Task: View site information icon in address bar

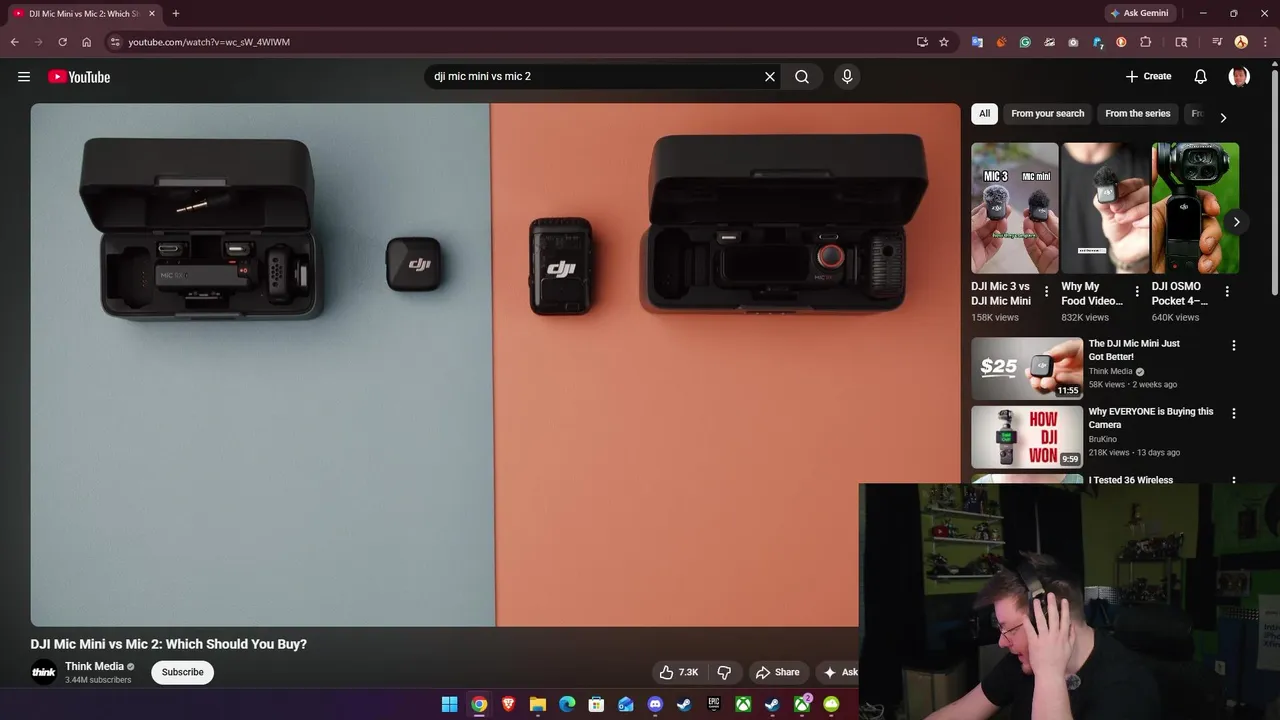Action: pos(115,42)
